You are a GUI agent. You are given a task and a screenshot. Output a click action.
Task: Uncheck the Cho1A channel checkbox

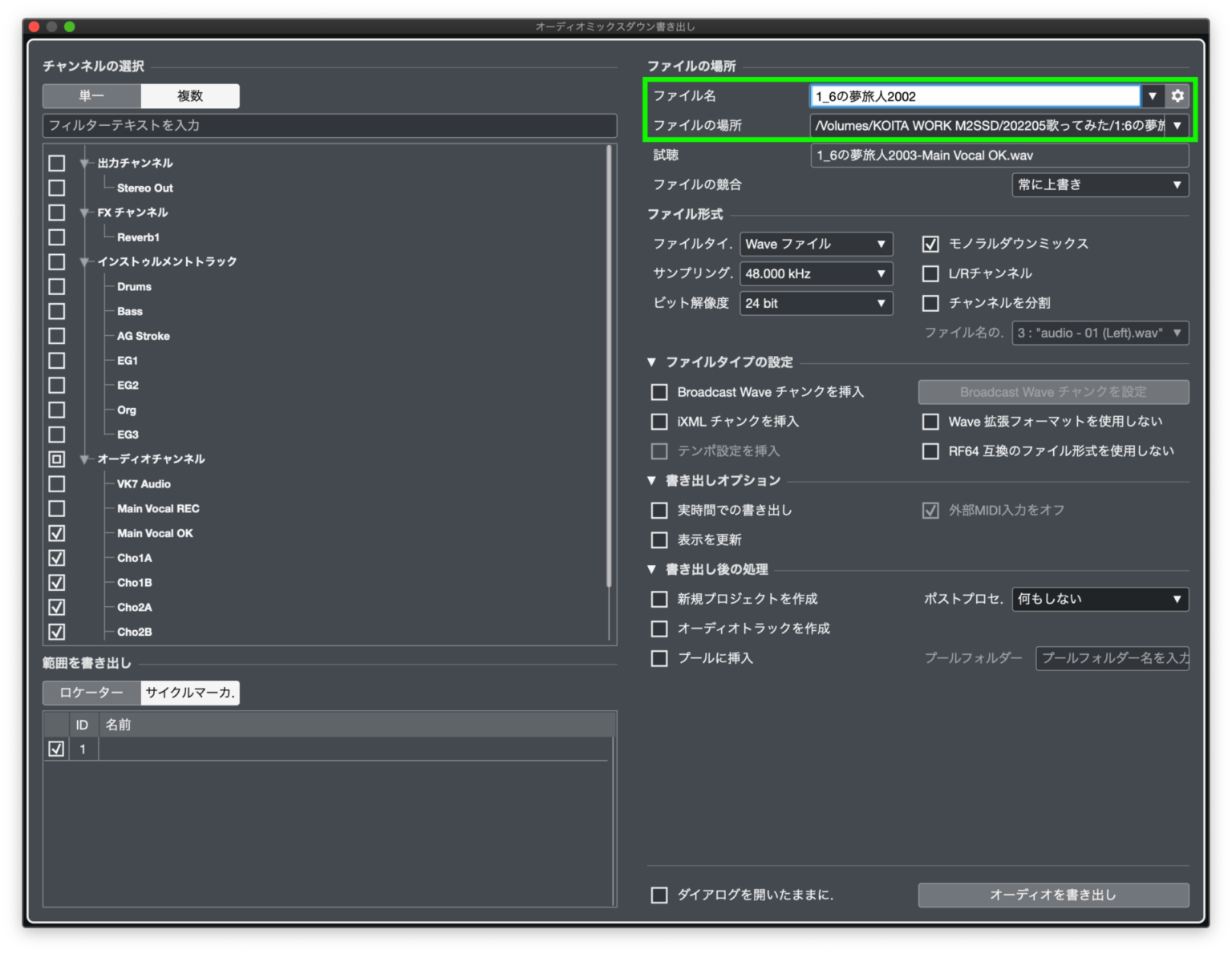[57, 558]
